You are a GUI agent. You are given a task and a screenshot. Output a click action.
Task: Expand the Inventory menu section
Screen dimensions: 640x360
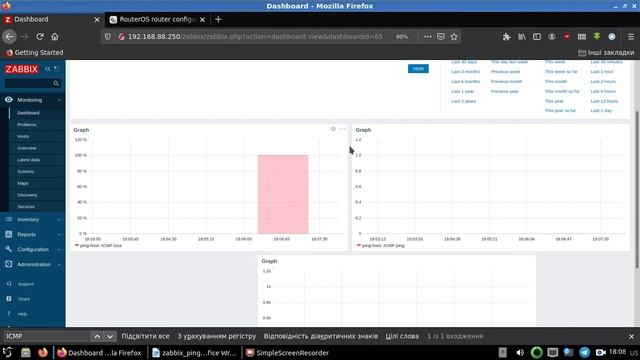tap(32, 220)
